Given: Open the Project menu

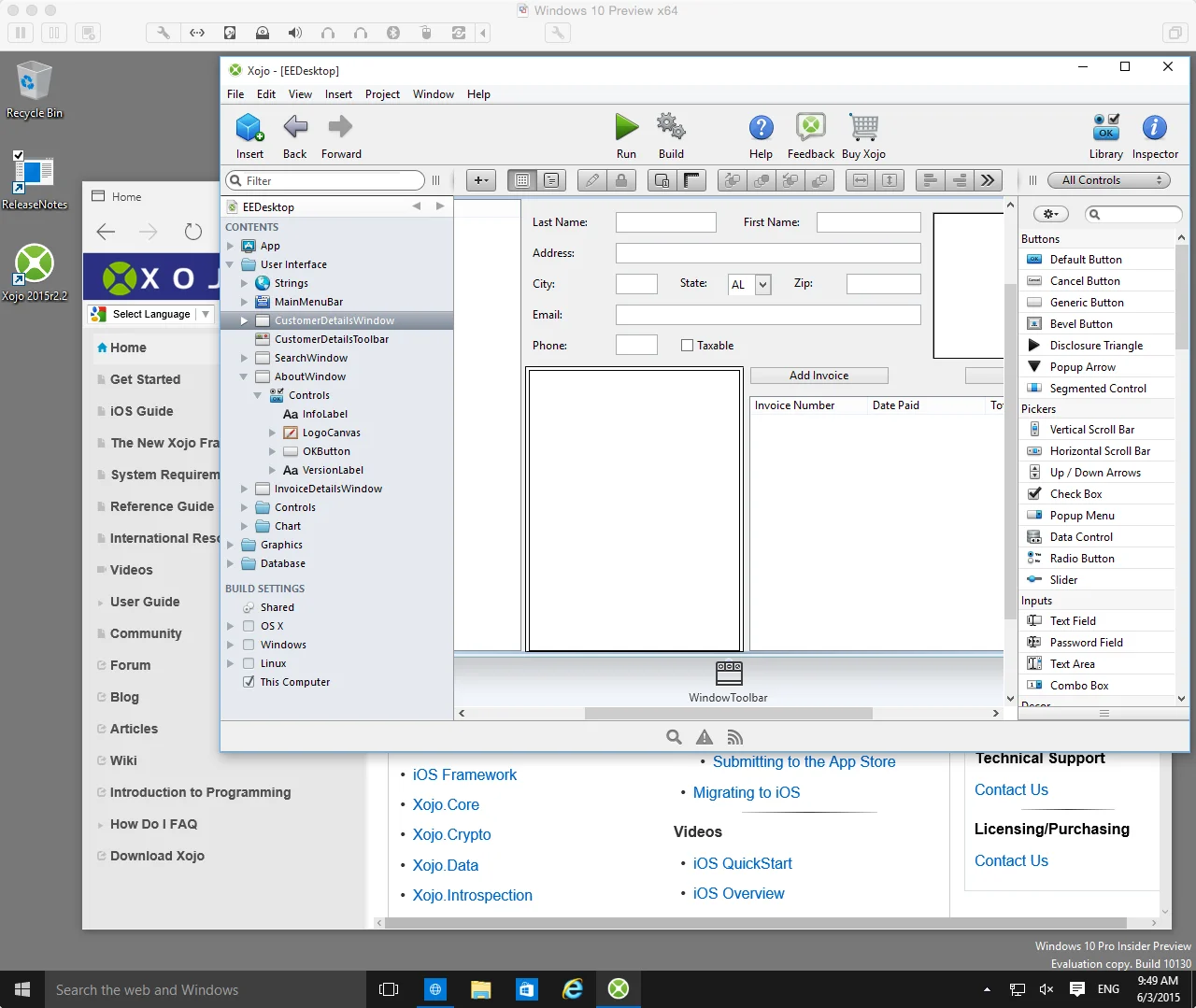Looking at the screenshot, I should click(382, 94).
